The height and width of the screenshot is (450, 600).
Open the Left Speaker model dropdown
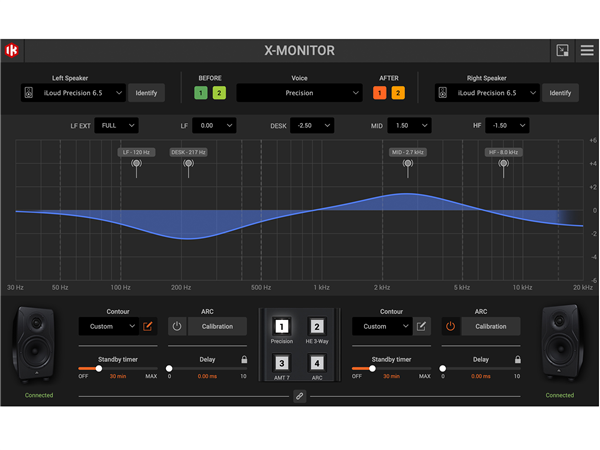click(x=74, y=93)
